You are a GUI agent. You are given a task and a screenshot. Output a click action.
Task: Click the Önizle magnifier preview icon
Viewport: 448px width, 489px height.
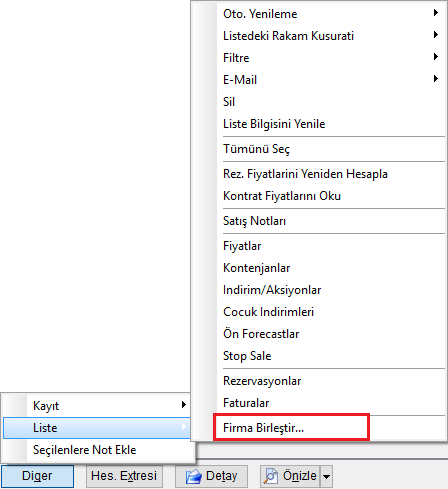pyautogui.click(x=270, y=476)
